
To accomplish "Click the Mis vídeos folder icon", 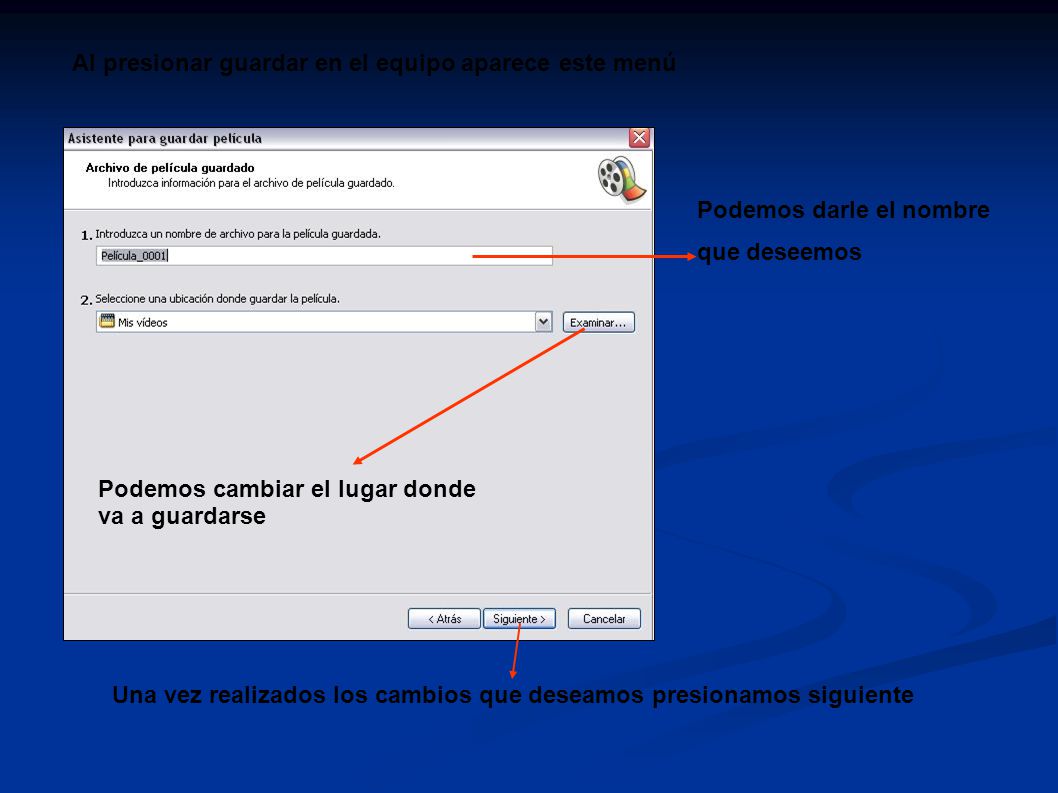I will click(x=107, y=321).
